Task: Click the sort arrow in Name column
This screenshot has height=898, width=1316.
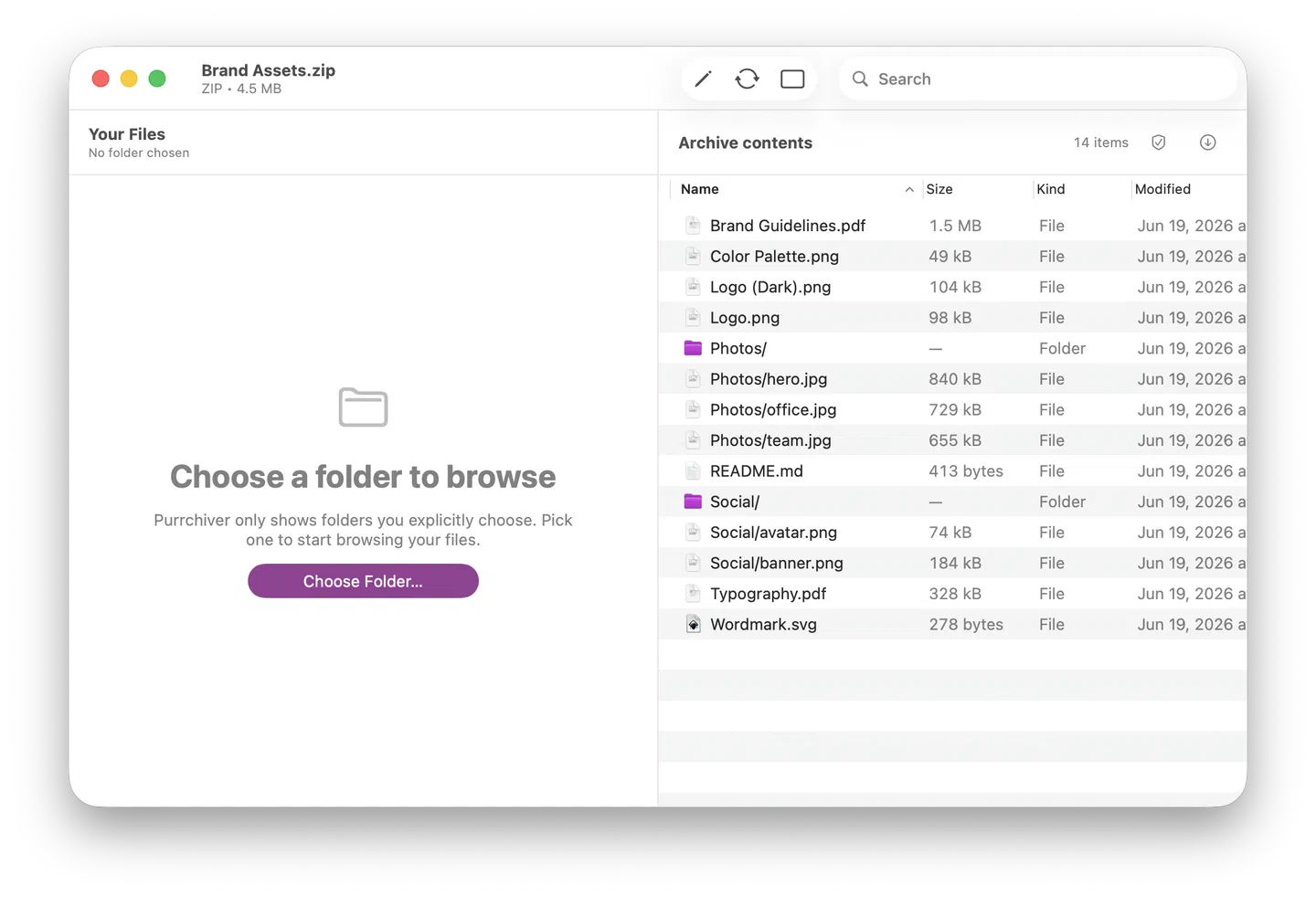Action: pyautogui.click(x=909, y=189)
